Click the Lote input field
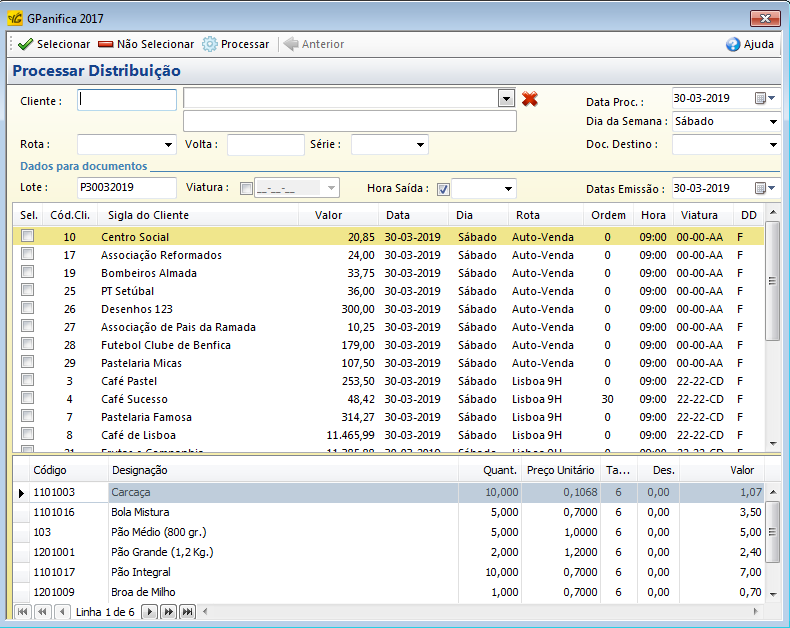Viewport: 790px width, 628px height. point(126,187)
